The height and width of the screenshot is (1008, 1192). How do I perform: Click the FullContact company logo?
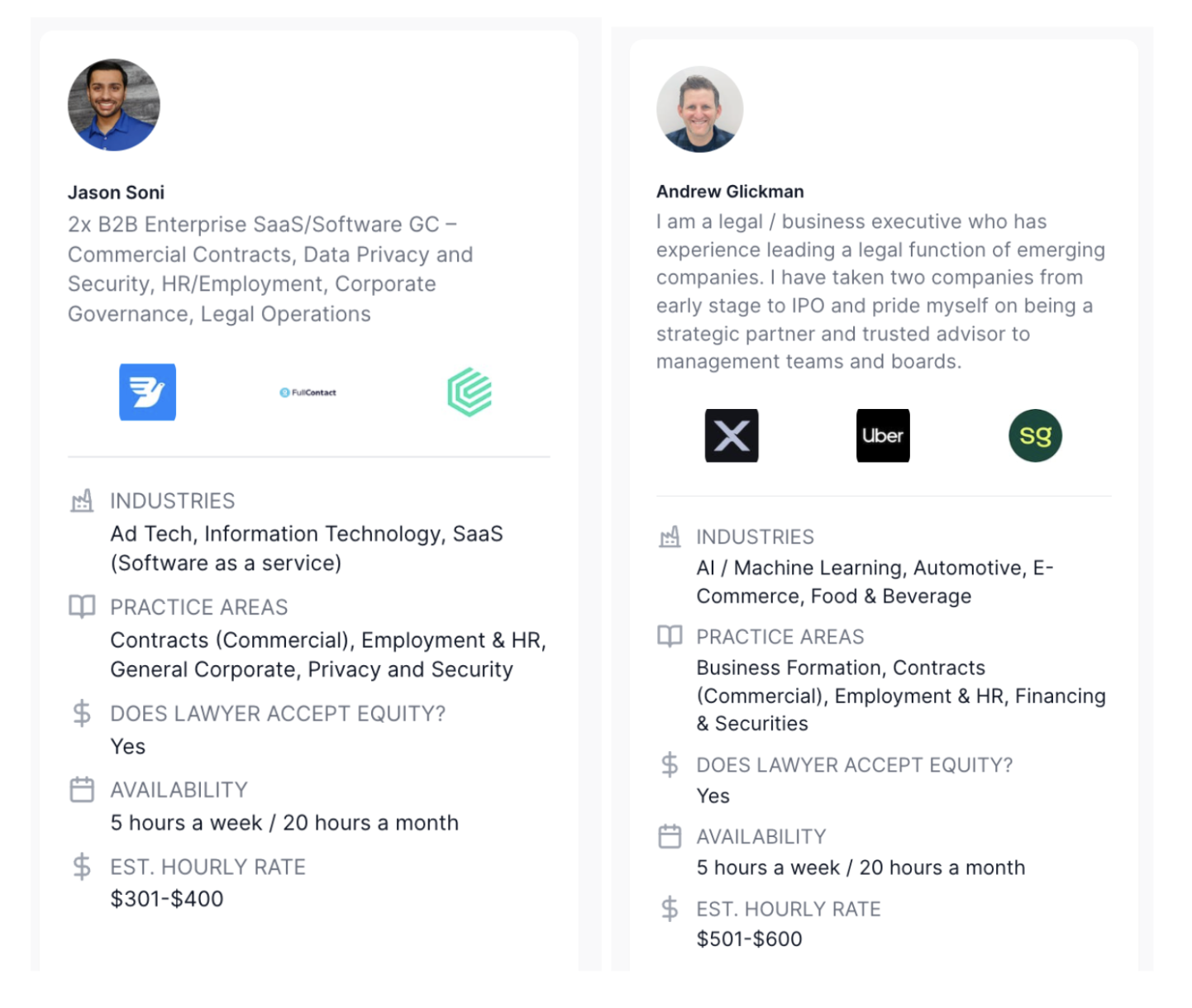(x=308, y=392)
